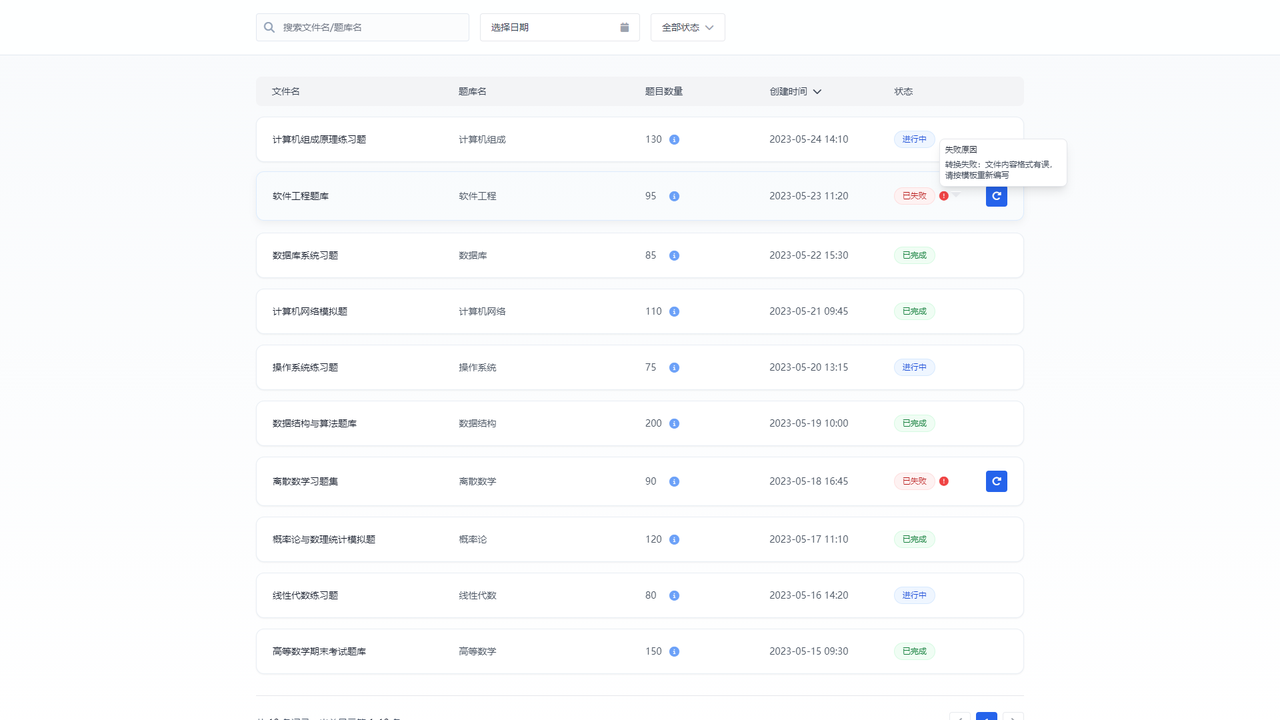Click the next page arrow
1280x720 pixels.
(x=1012, y=718)
